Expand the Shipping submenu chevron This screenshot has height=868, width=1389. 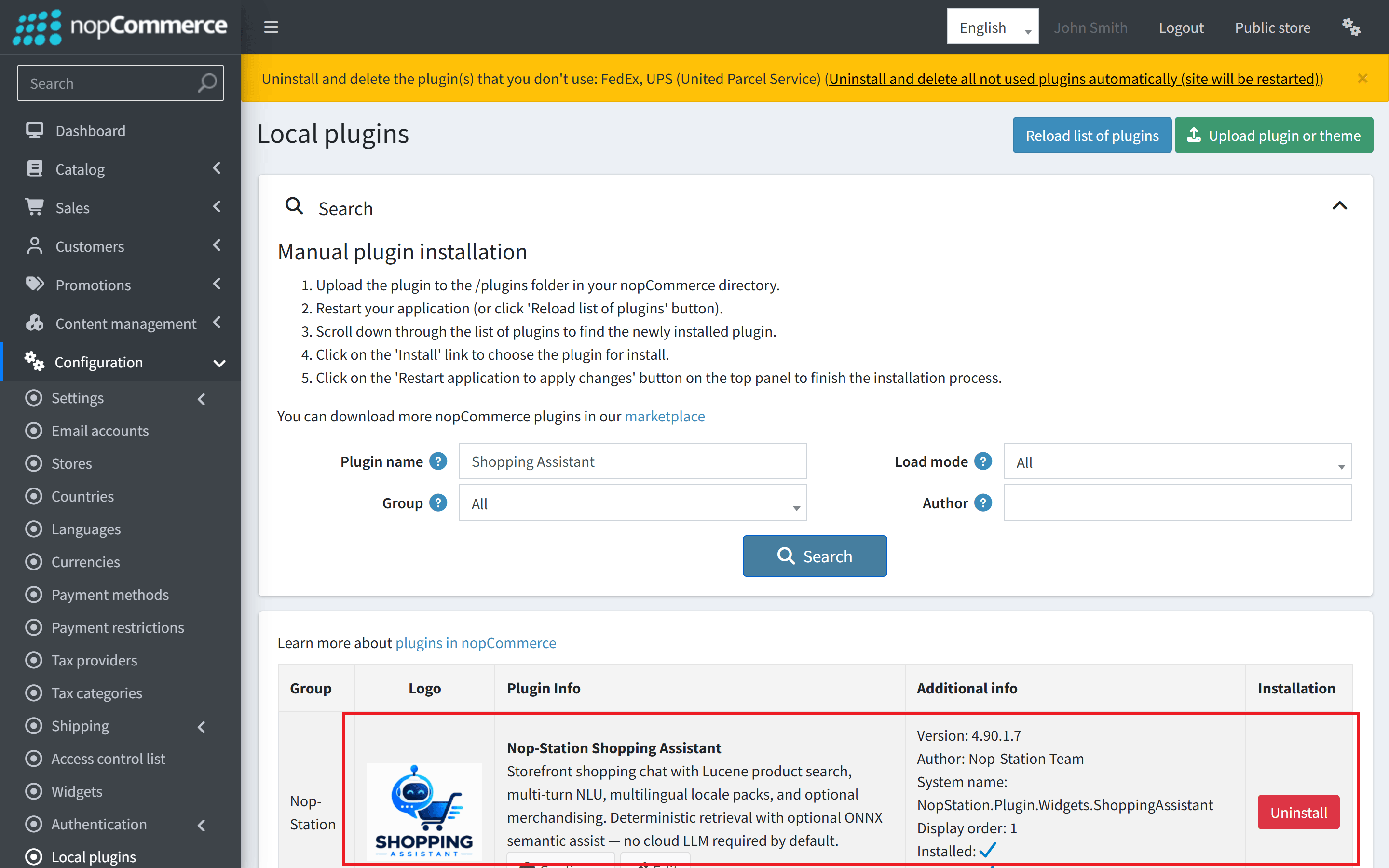tap(202, 727)
